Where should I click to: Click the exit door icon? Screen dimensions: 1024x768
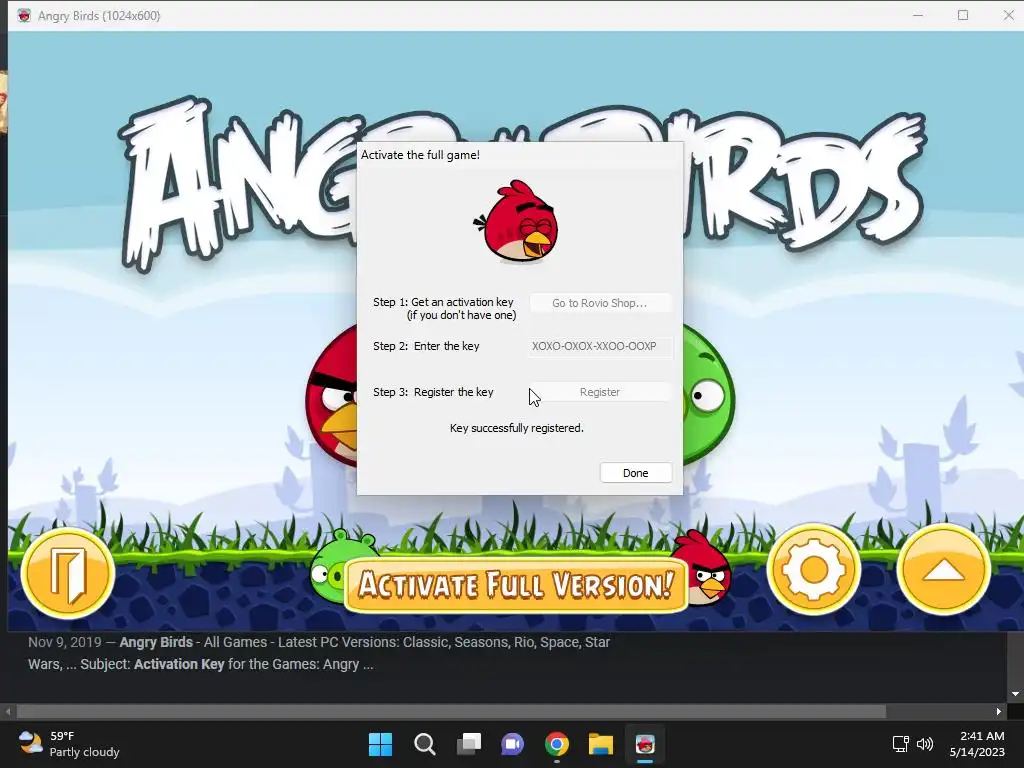[68, 573]
